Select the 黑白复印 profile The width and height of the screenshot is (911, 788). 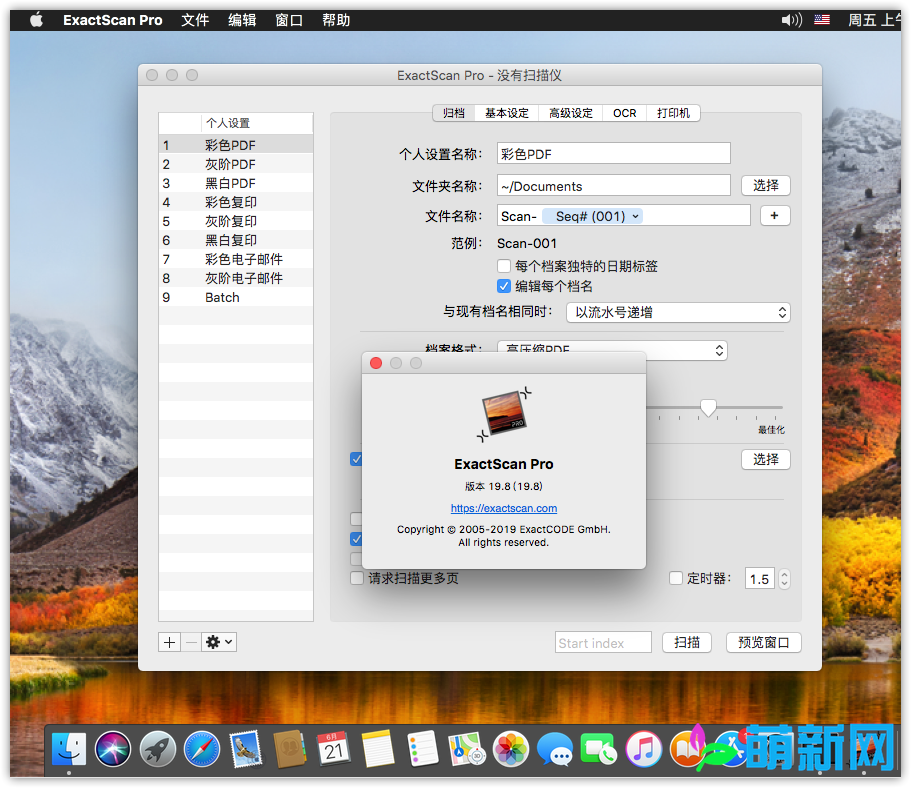[236, 240]
